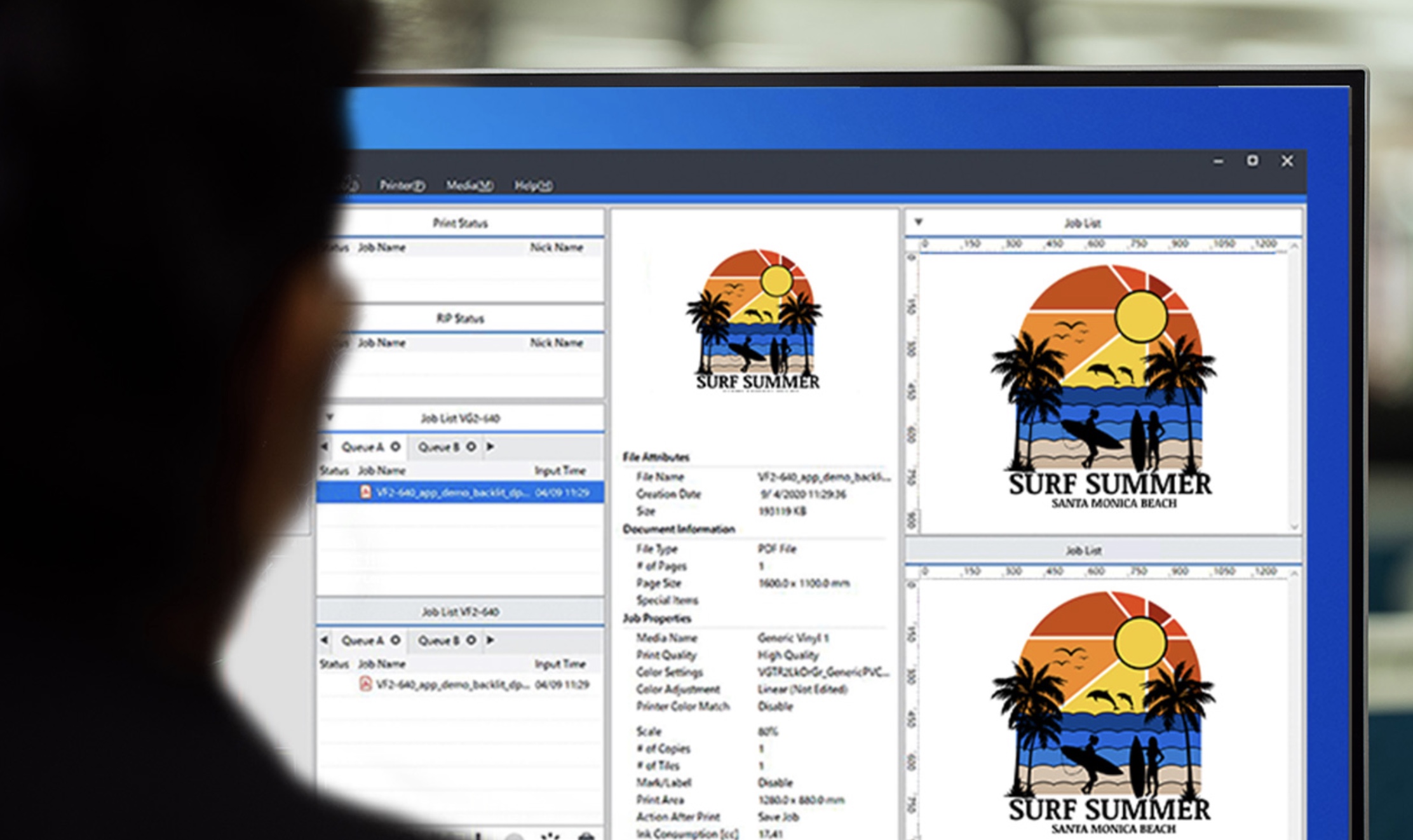
Task: Open the Media menu
Action: pyautogui.click(x=469, y=186)
